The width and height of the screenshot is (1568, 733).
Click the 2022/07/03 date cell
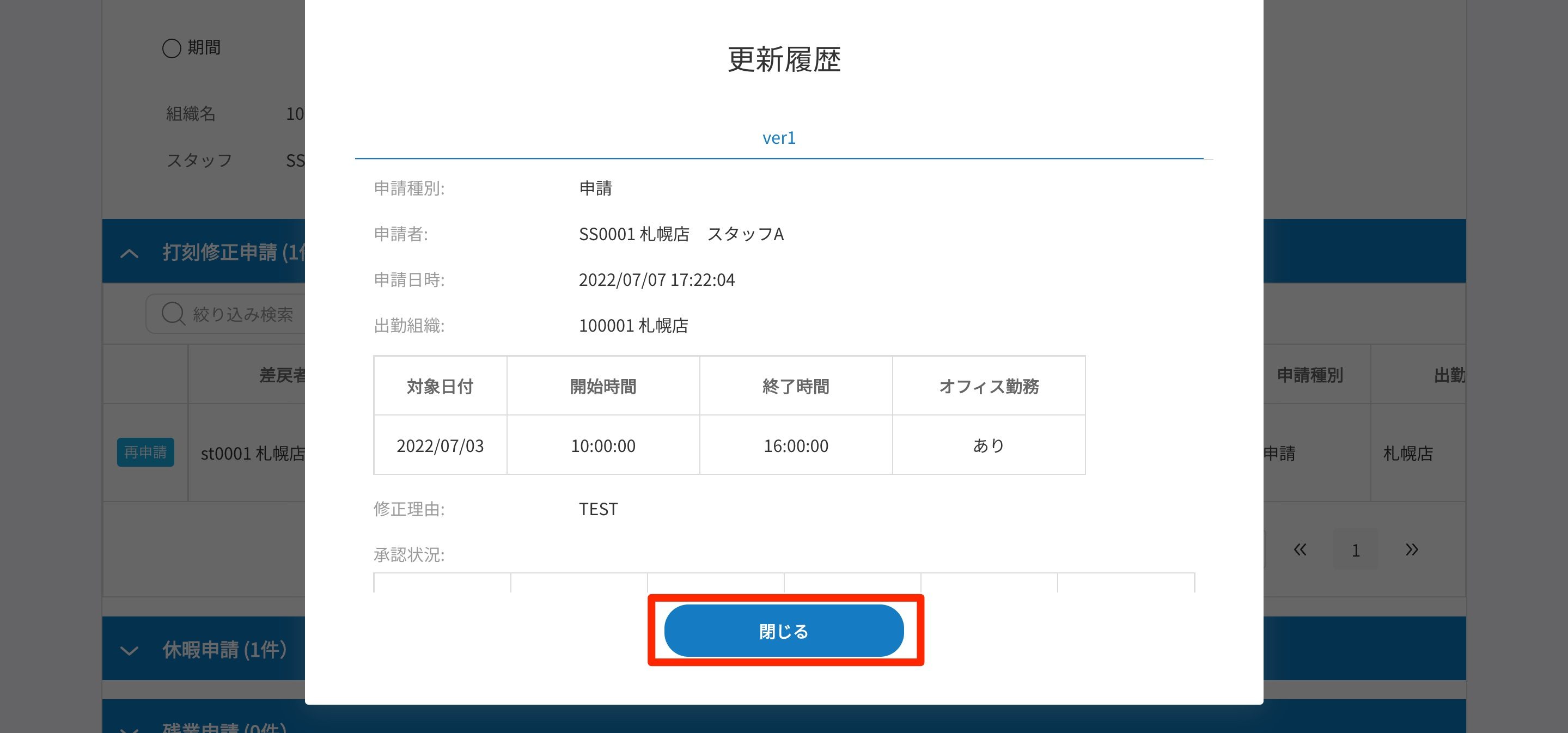coord(440,445)
